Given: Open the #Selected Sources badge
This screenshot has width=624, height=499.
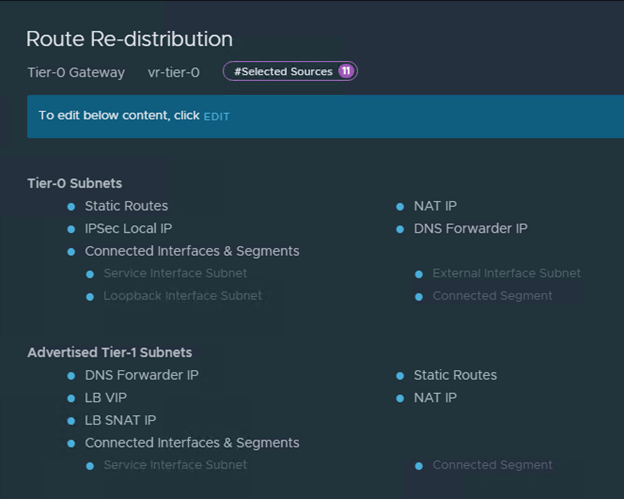Looking at the screenshot, I should pos(283,72).
